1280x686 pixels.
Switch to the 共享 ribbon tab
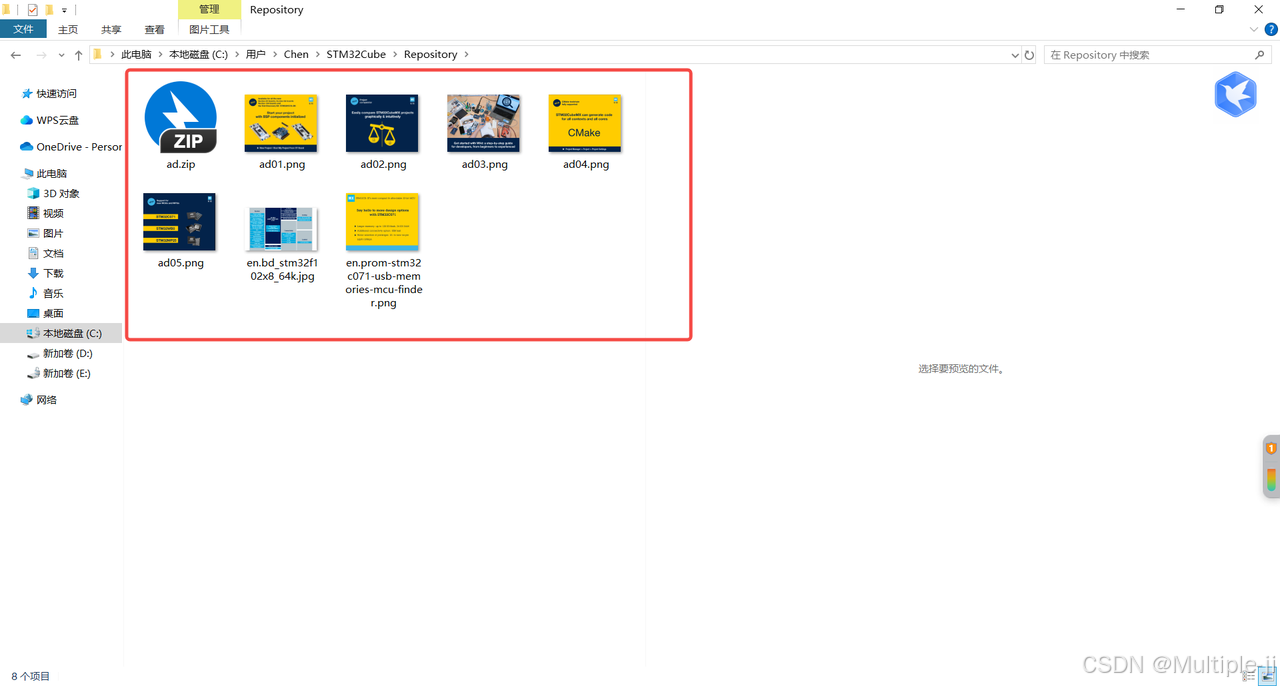coord(111,30)
